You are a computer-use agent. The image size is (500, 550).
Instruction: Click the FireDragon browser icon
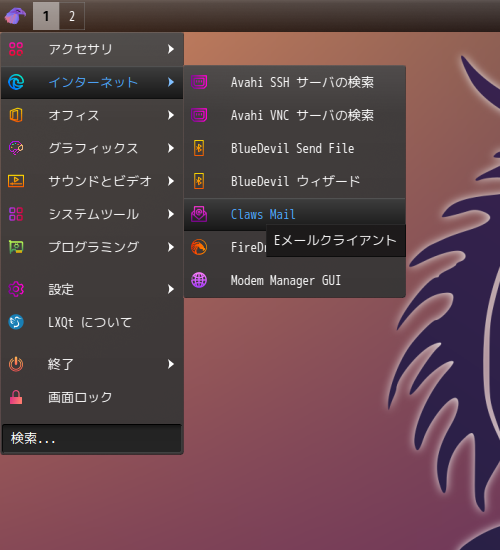[199, 247]
